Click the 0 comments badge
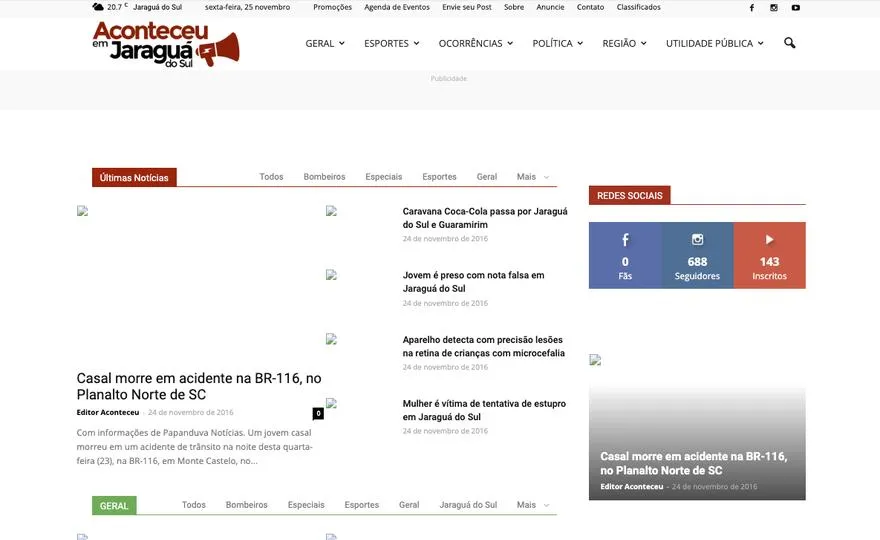The width and height of the screenshot is (880, 540). click(x=318, y=414)
